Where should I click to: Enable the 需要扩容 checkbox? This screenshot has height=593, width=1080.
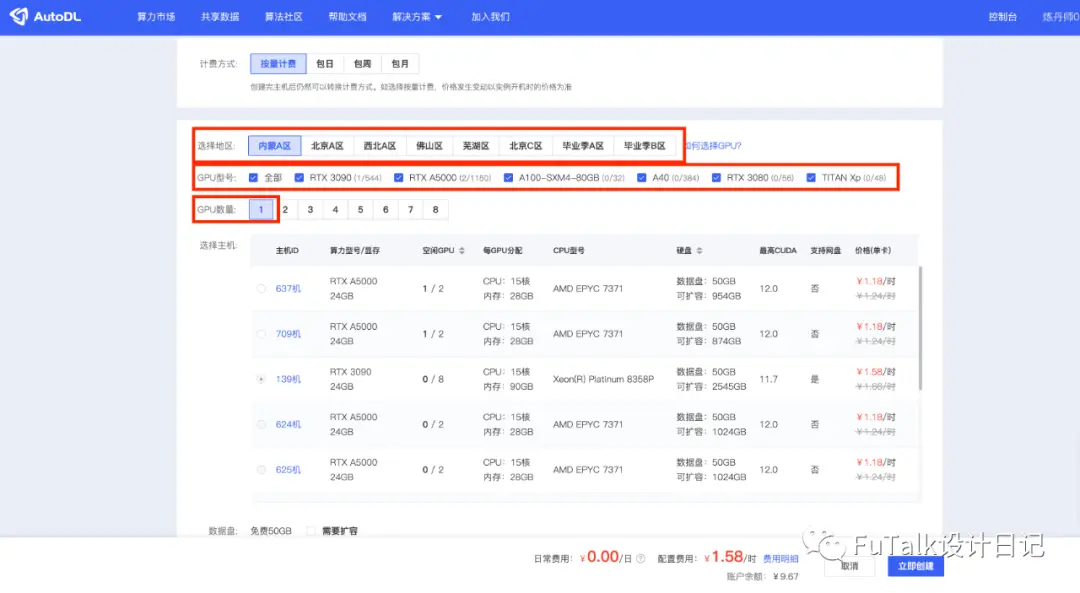coord(311,531)
